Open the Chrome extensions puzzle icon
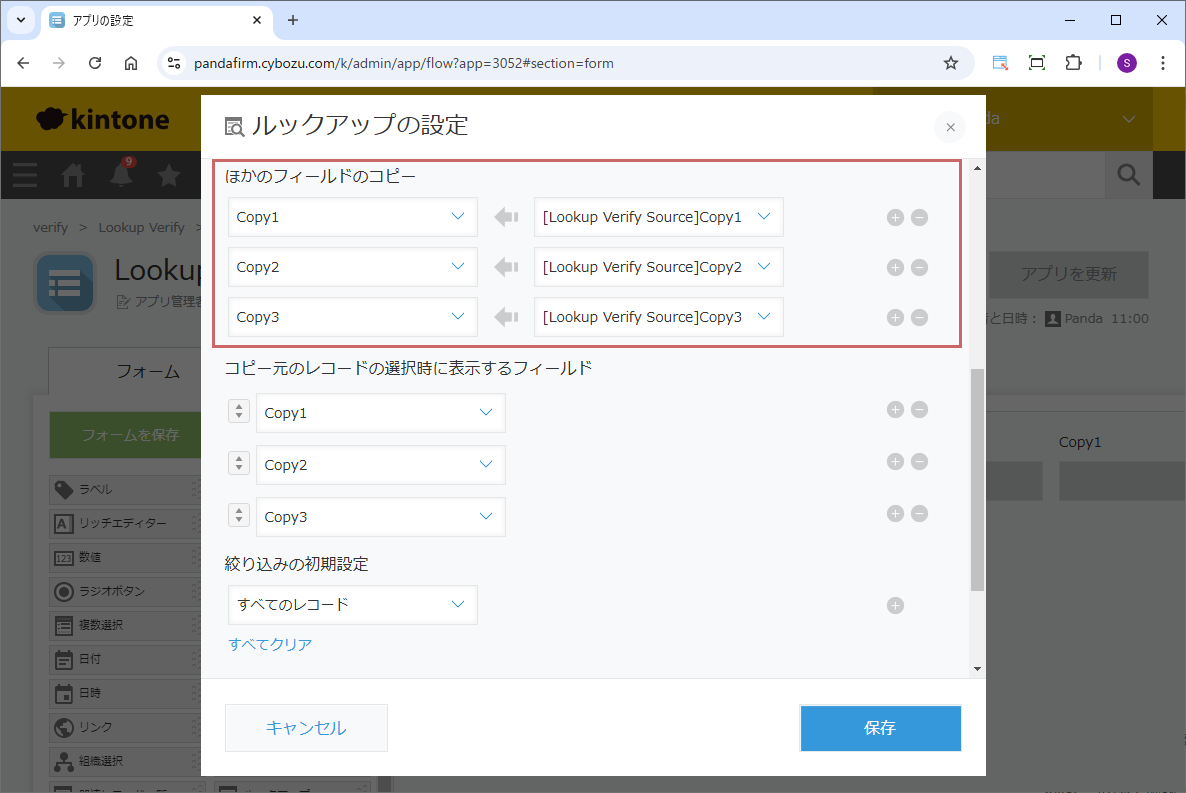 [1073, 63]
